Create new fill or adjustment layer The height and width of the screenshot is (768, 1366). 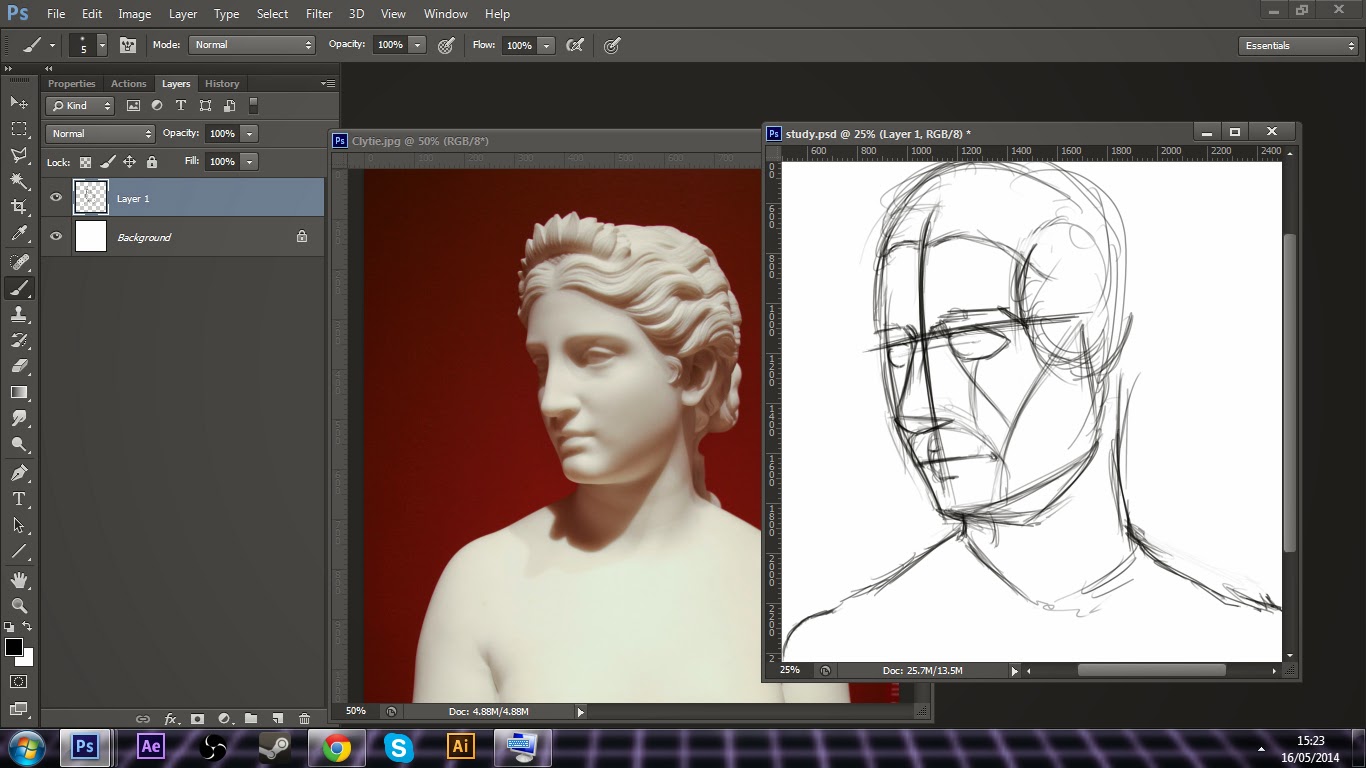[224, 718]
